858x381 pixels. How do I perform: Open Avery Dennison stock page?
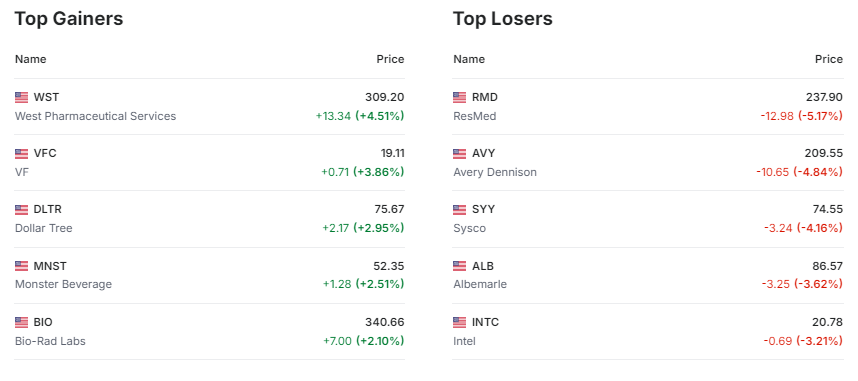(x=495, y=172)
